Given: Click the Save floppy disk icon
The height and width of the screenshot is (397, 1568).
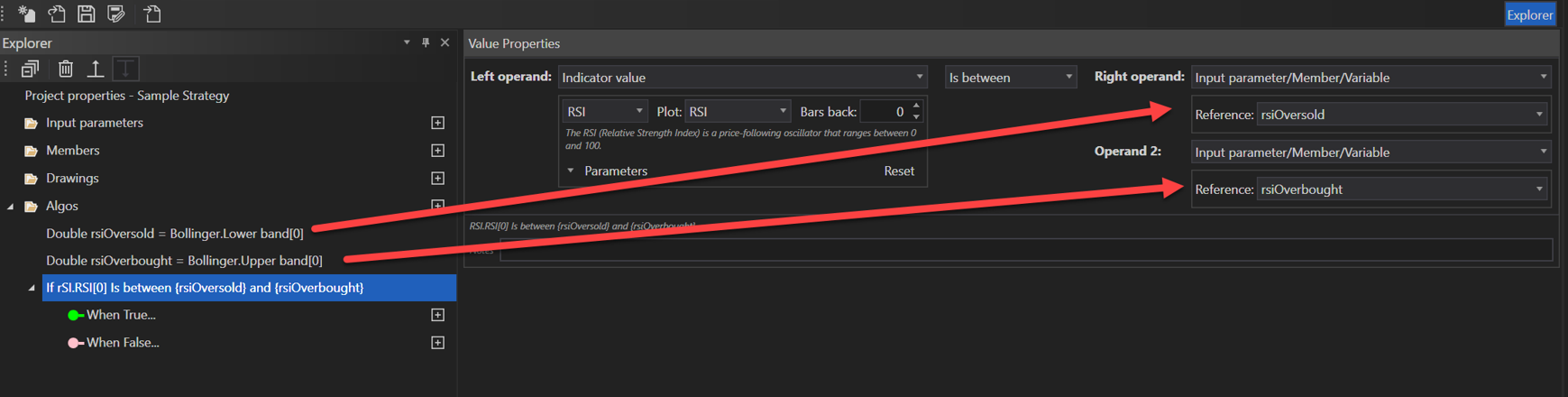Looking at the screenshot, I should [x=87, y=14].
